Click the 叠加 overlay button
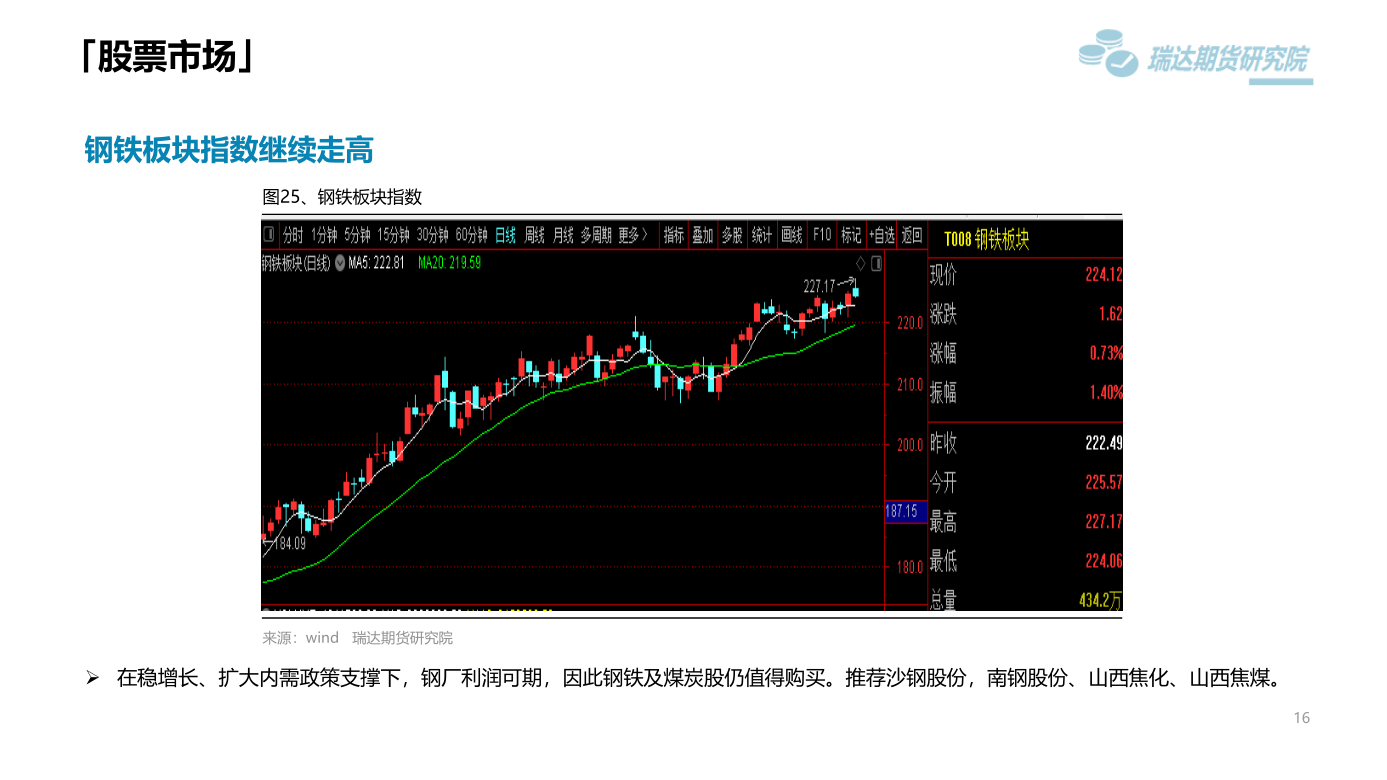This screenshot has width=1387, height=780. point(703,235)
